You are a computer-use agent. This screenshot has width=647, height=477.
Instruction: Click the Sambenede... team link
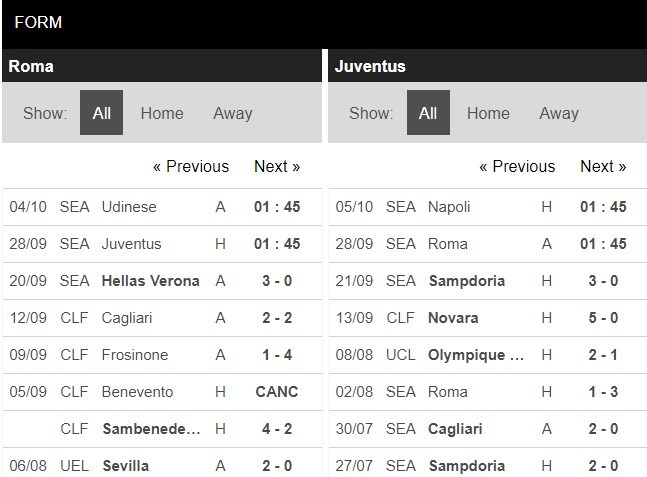point(150,429)
